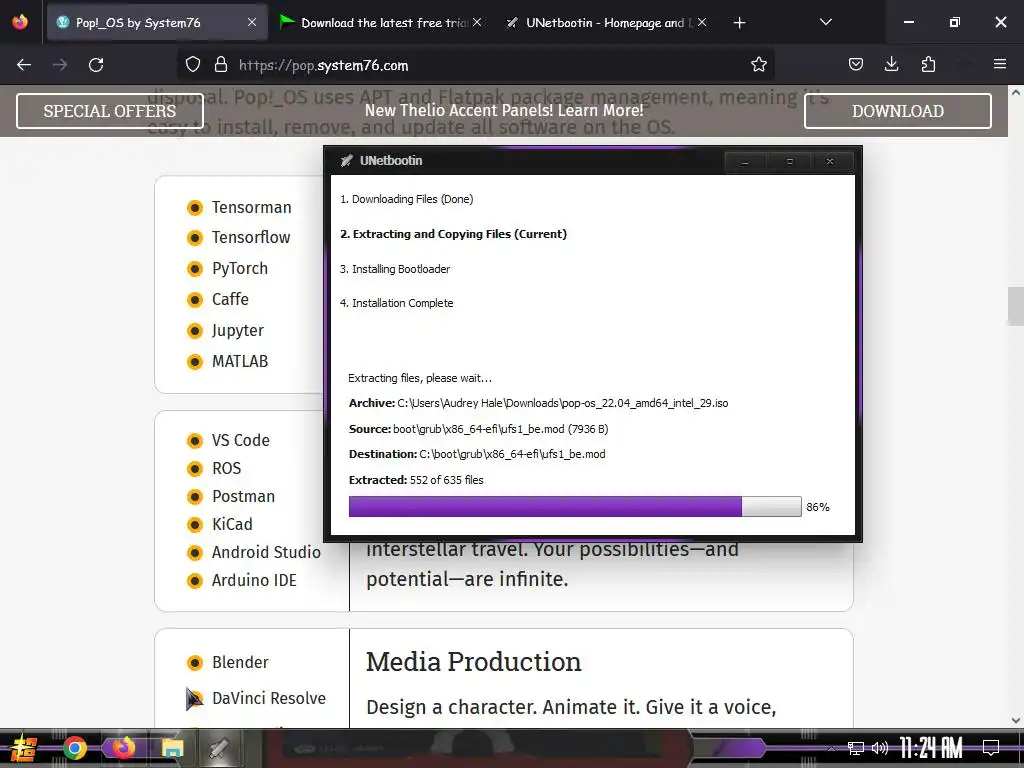Save page to Pocket
The width and height of the screenshot is (1024, 768).
coord(856,65)
